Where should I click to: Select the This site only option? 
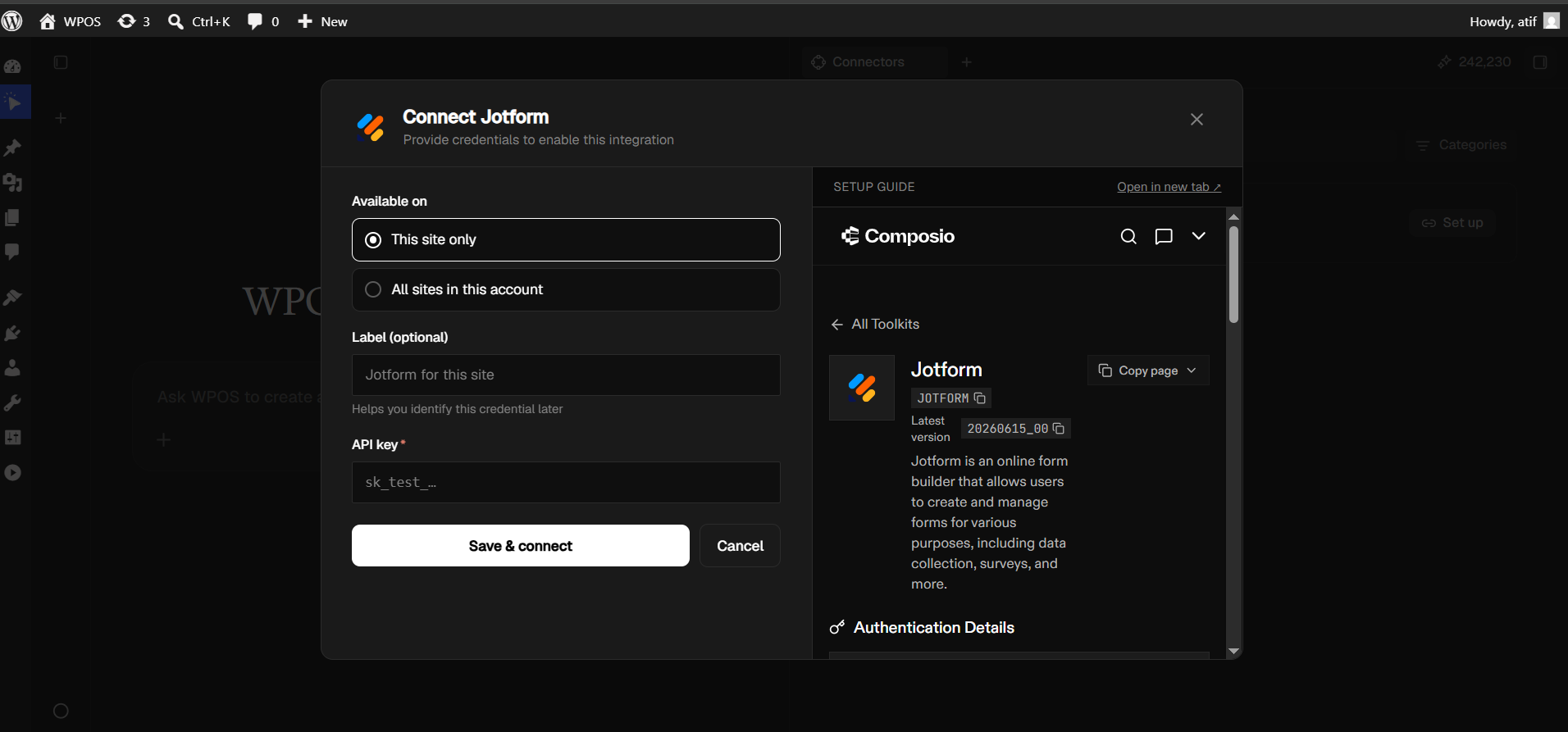(566, 239)
